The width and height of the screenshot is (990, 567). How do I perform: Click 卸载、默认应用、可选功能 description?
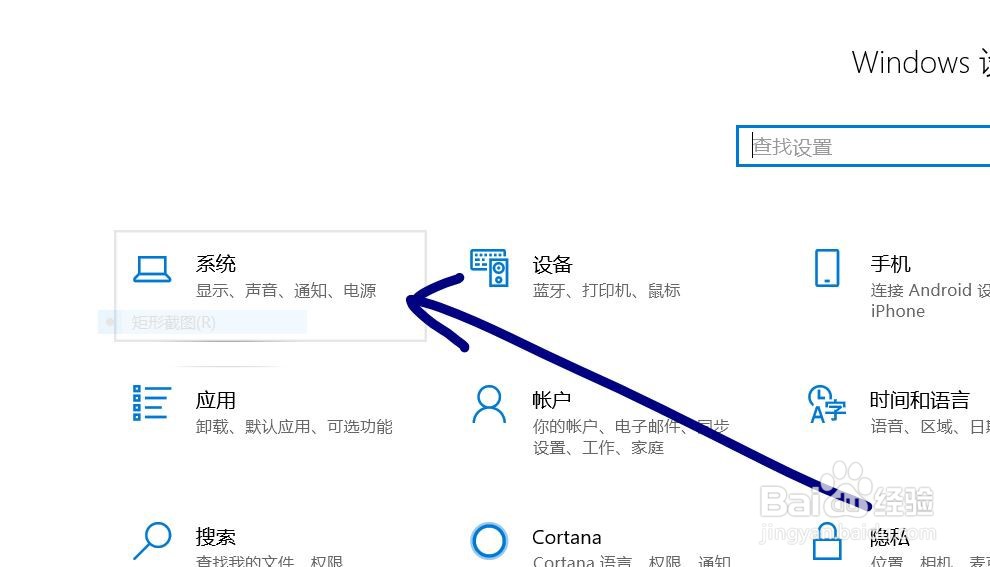point(294,427)
